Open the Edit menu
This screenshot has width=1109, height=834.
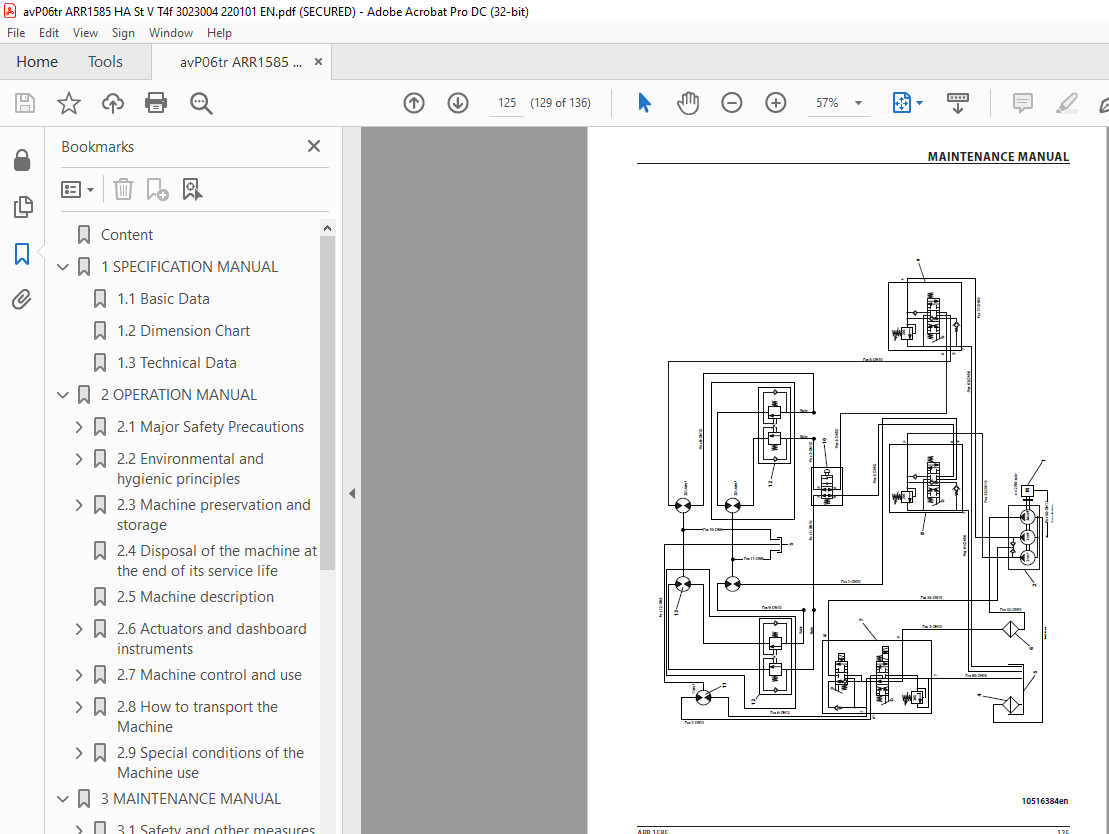49,33
